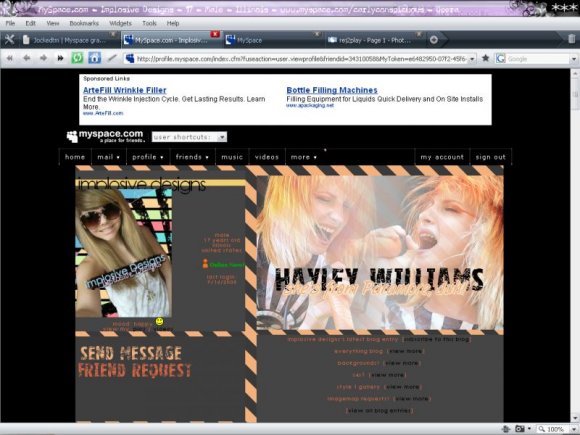Click the FRIEND REQUEST button

coord(135,370)
